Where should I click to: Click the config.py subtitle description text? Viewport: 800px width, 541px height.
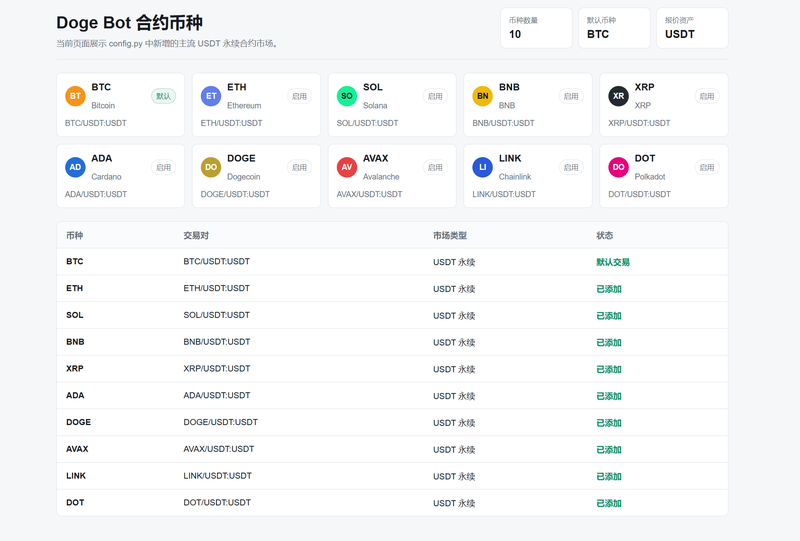point(167,43)
